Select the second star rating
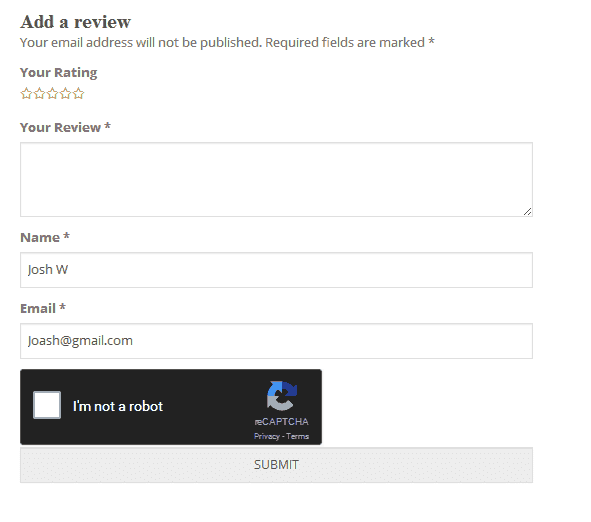This screenshot has width=591, height=522. (x=39, y=93)
